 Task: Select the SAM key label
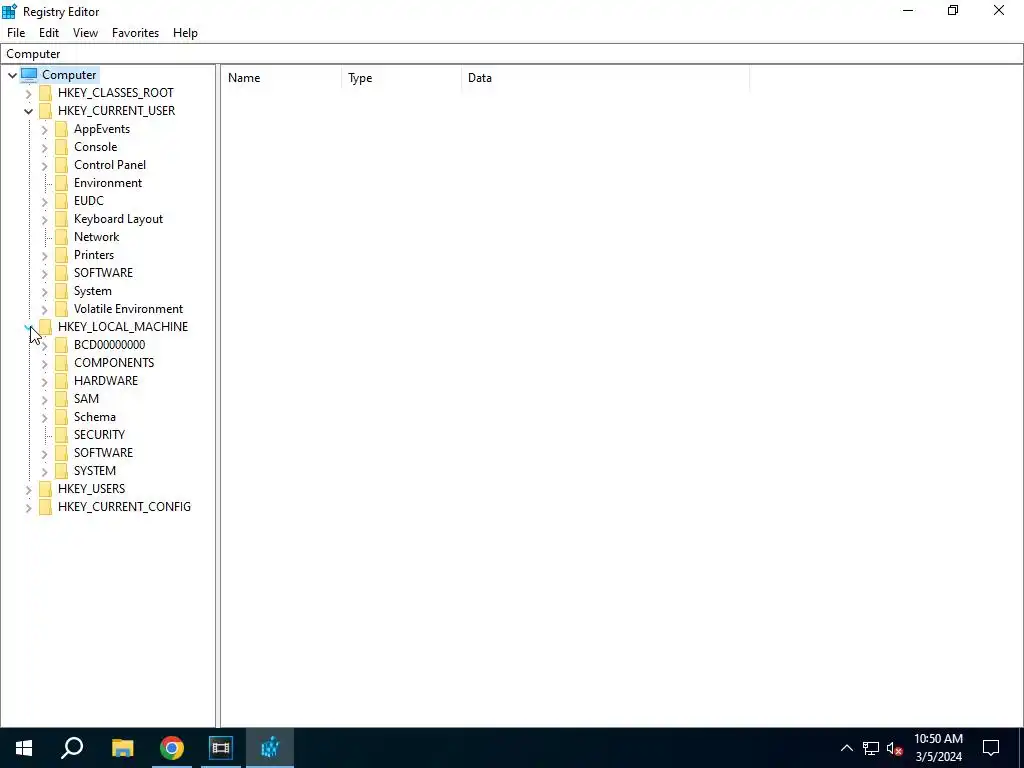click(x=86, y=398)
